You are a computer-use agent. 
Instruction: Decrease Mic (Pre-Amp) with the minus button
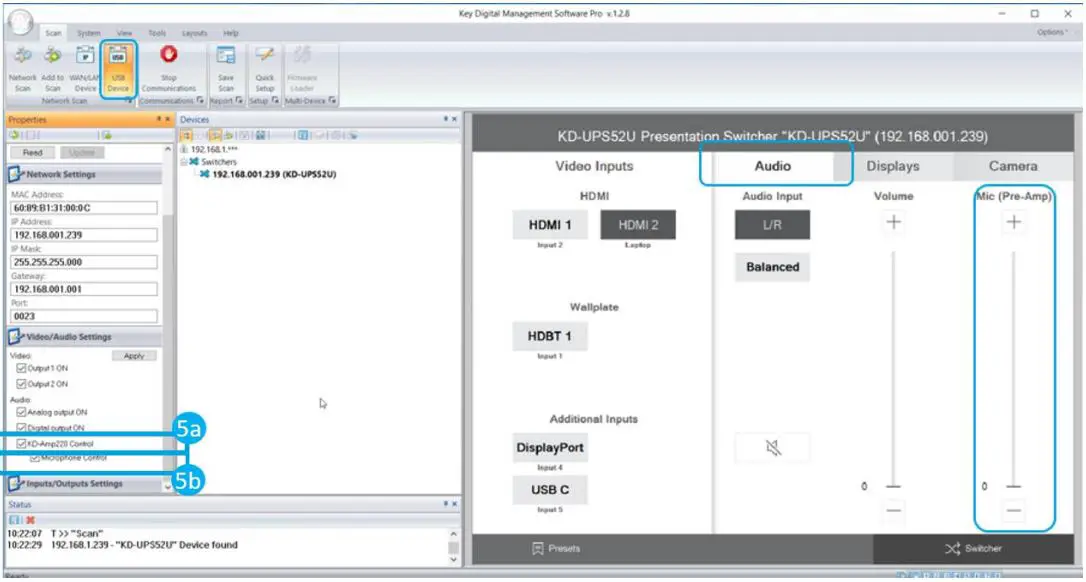pos(1013,511)
